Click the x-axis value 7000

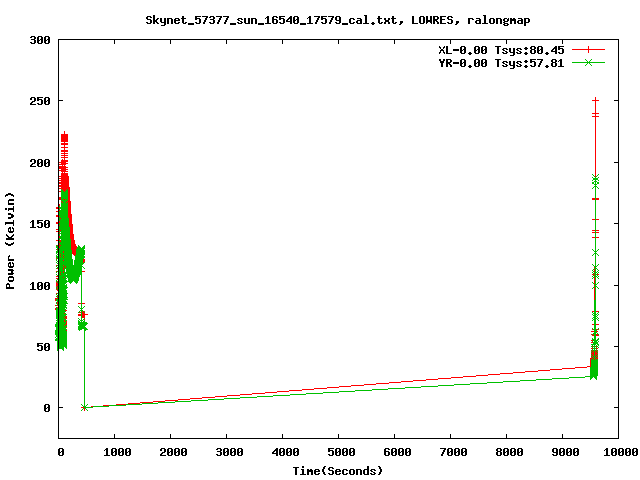click(453, 452)
